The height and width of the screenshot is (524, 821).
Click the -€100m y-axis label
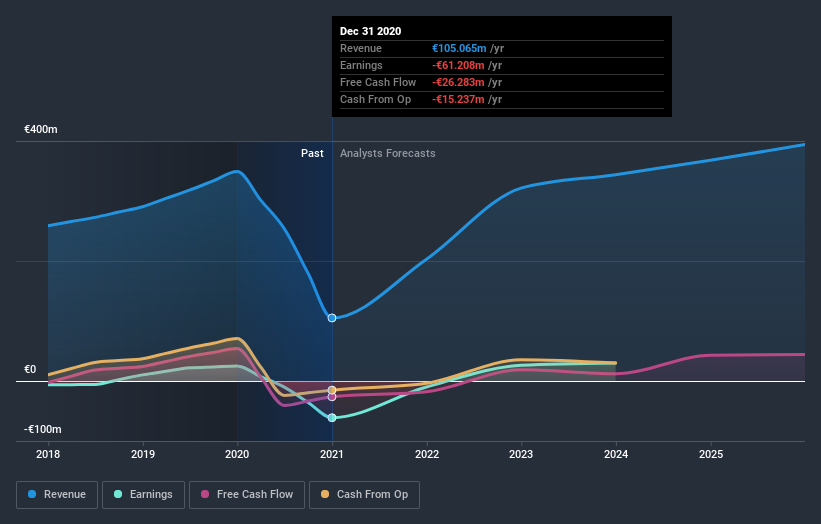click(x=42, y=429)
